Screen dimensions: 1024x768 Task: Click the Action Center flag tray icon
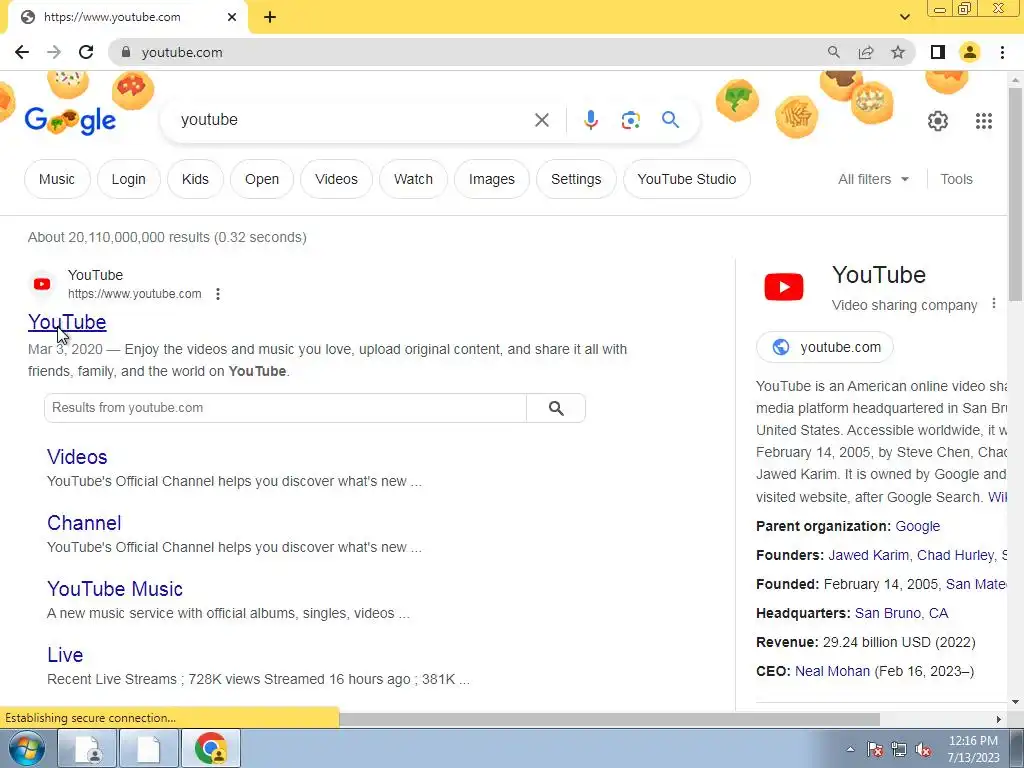(x=875, y=750)
